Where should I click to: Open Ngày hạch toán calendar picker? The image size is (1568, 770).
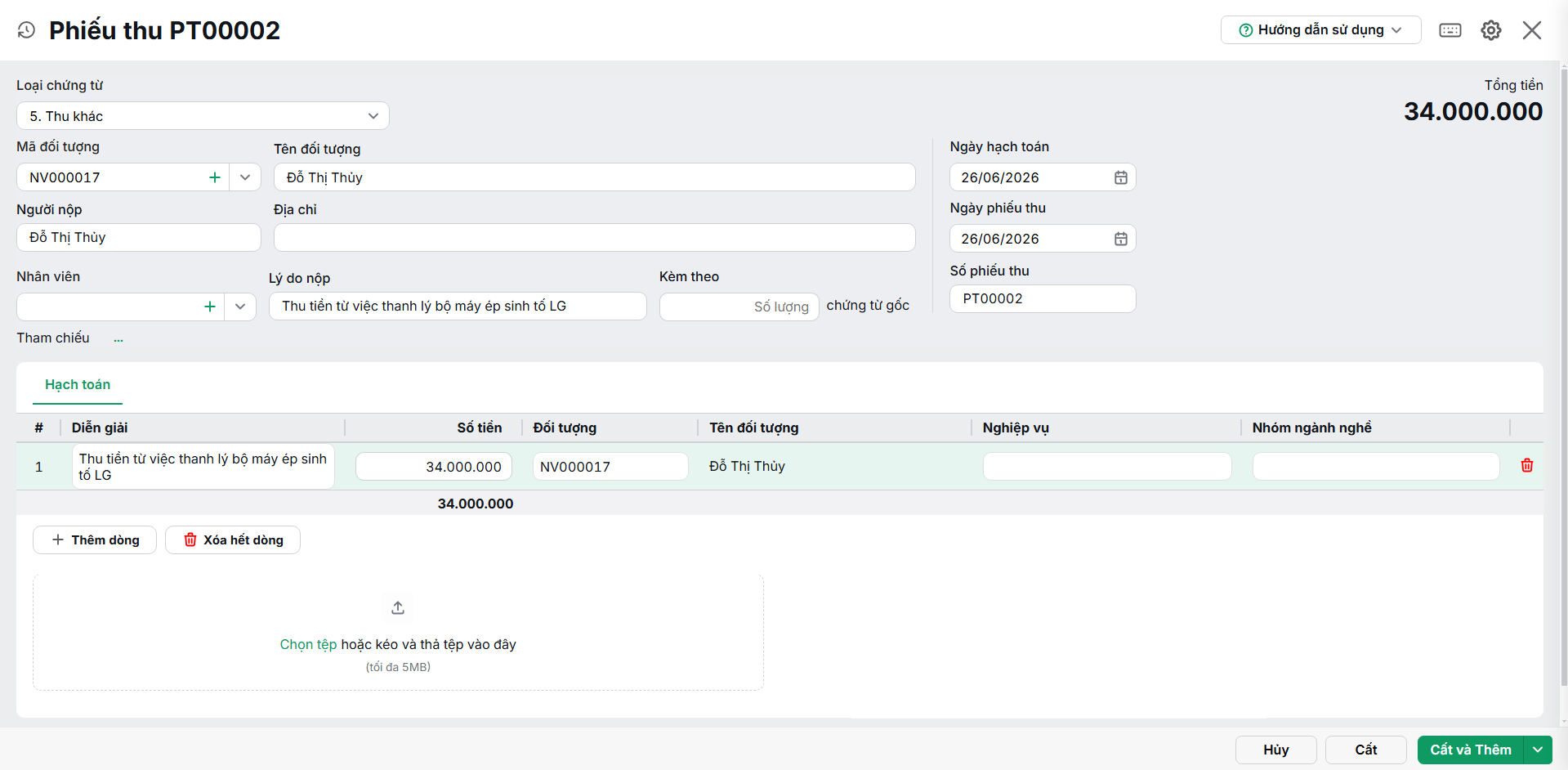tap(1121, 177)
